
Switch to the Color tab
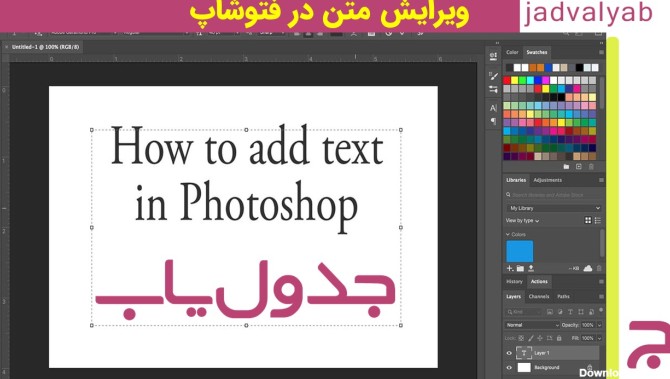[512, 52]
